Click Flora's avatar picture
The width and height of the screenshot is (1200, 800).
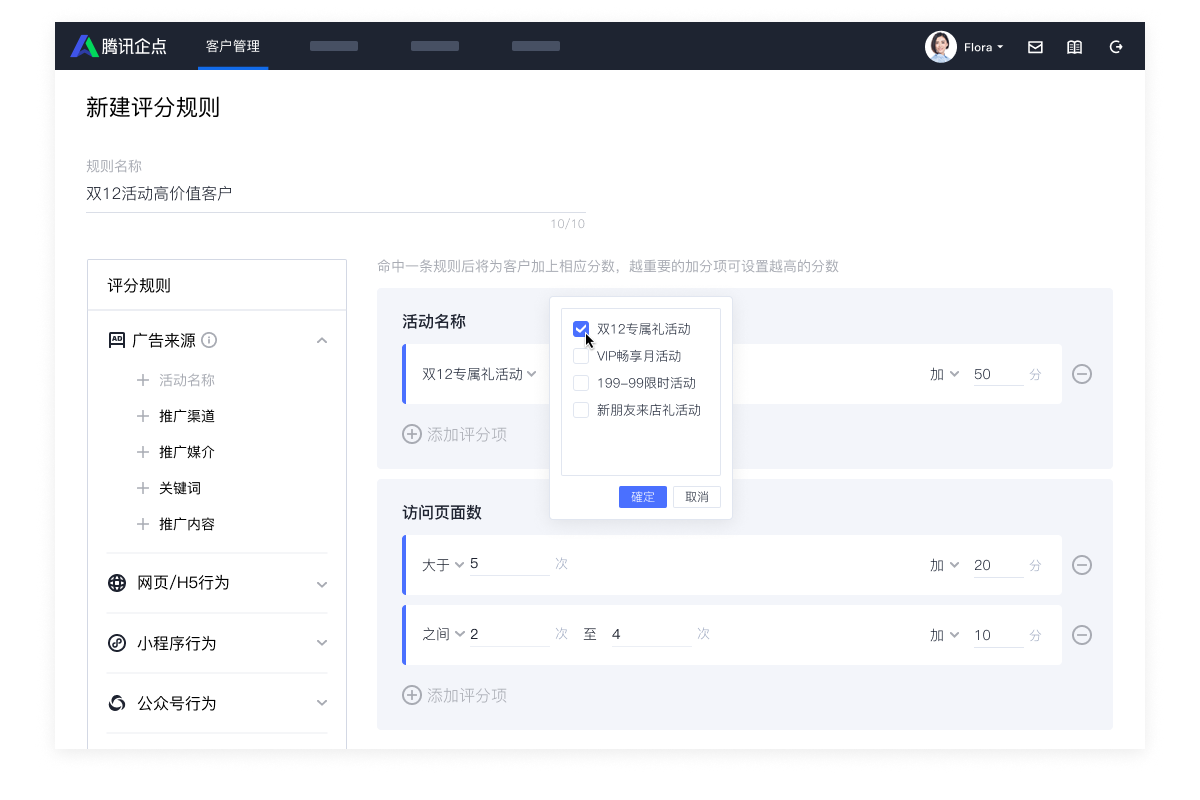[941, 47]
